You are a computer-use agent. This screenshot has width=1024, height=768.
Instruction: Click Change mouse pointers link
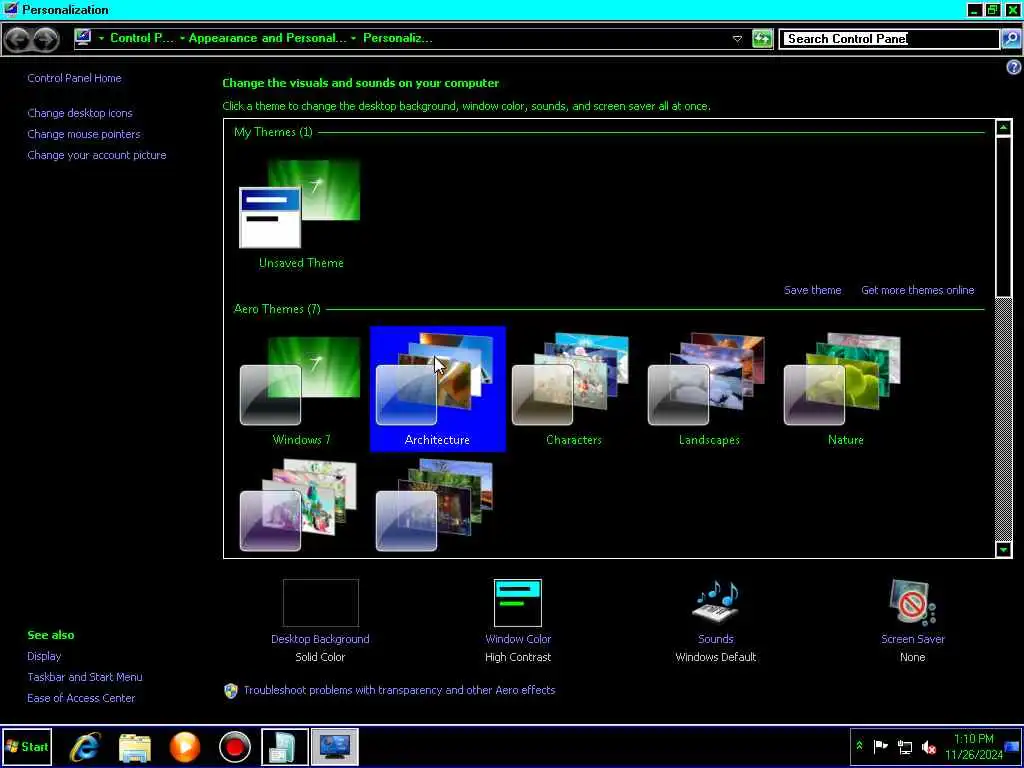(84, 134)
